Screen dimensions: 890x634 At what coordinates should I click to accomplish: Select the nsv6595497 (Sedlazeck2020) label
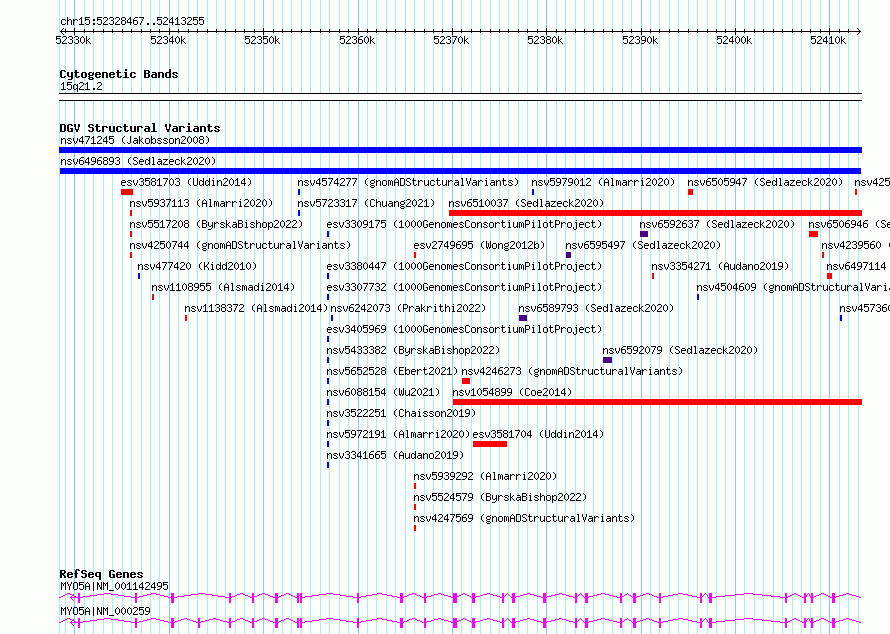click(x=643, y=245)
